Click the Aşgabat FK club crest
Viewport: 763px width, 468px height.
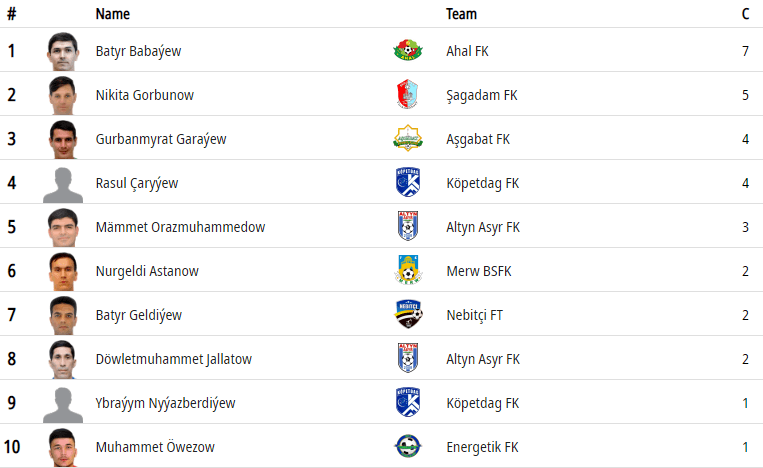pyautogui.click(x=408, y=139)
